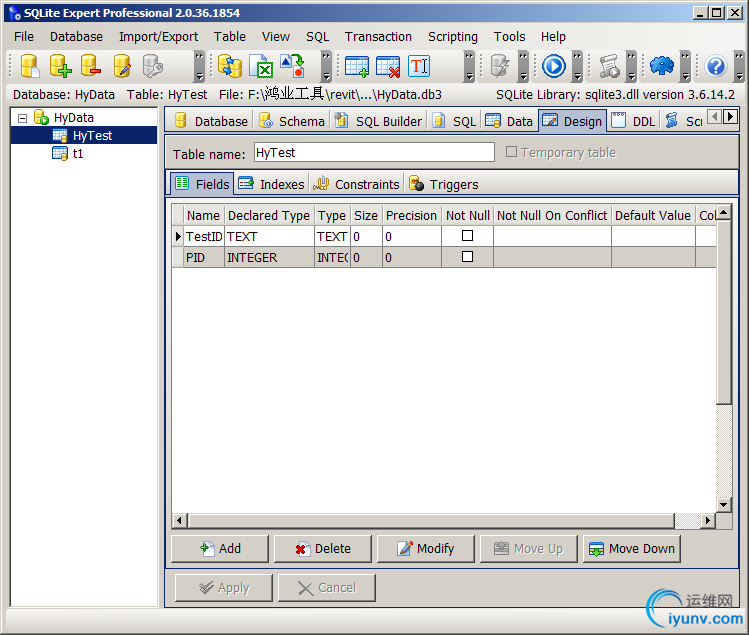Toggle Not Null checkbox for TestID row
The height and width of the screenshot is (635, 749).
click(468, 236)
